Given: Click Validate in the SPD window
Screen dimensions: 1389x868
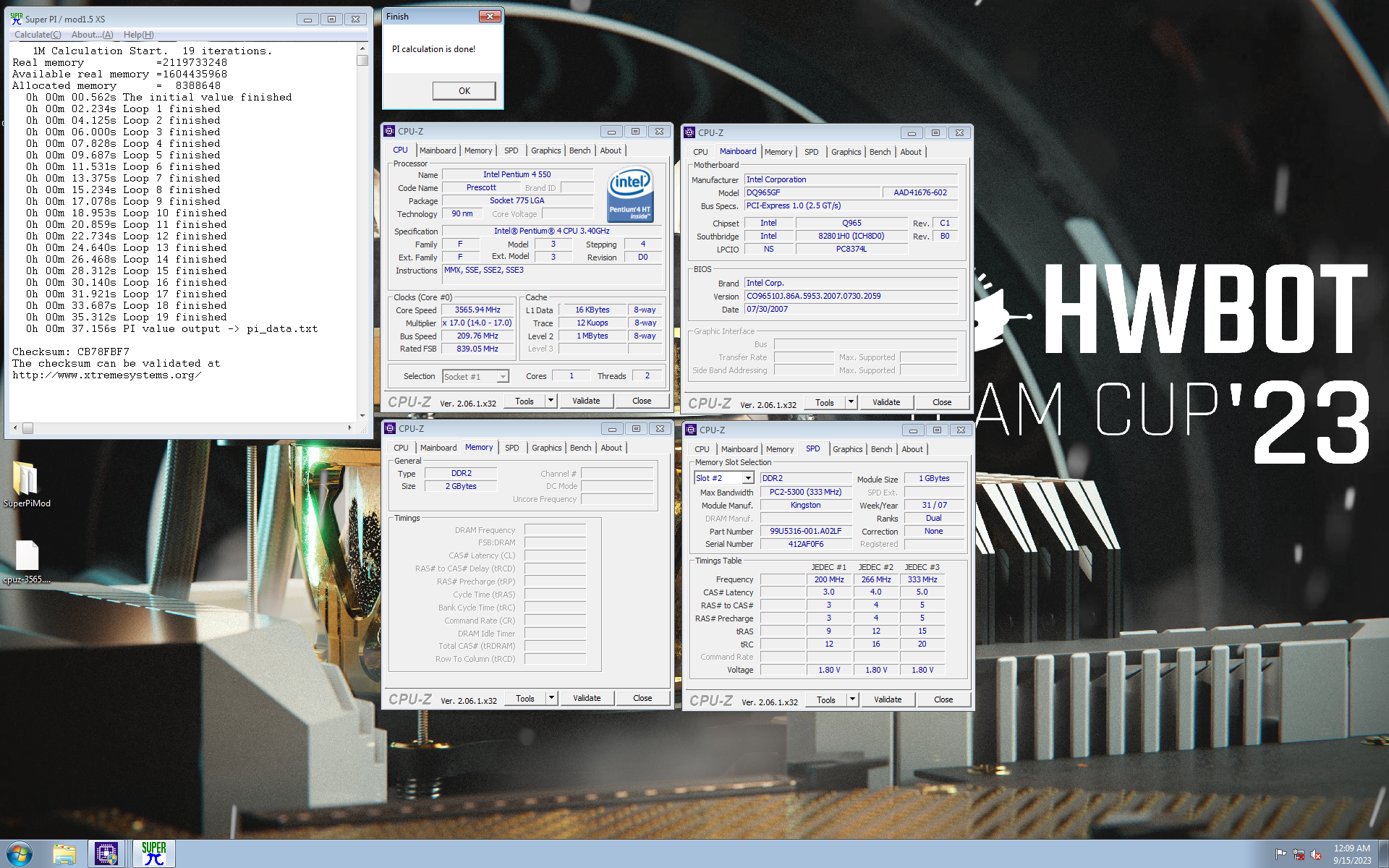Looking at the screenshot, I should click(888, 699).
